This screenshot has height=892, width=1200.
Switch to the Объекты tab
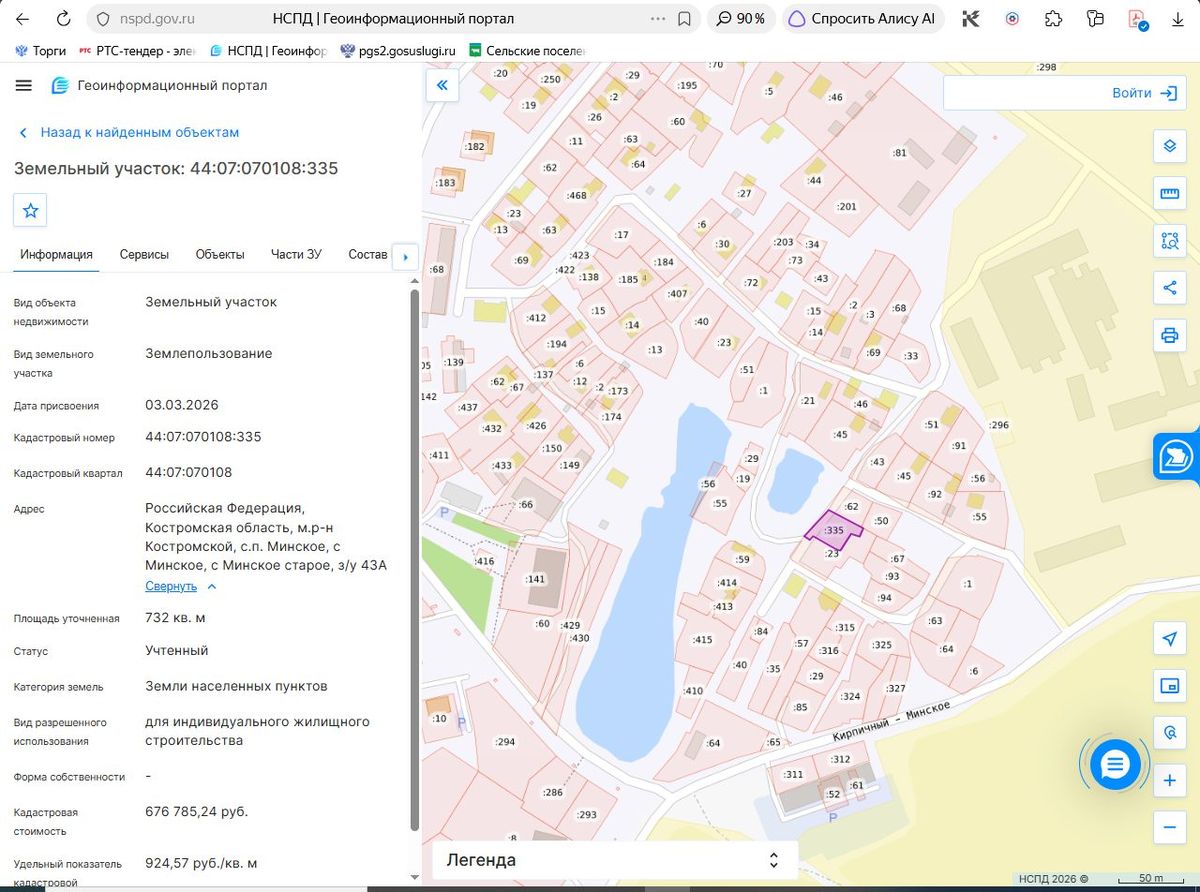tap(220, 254)
